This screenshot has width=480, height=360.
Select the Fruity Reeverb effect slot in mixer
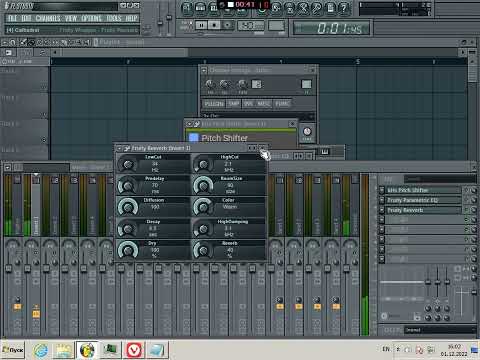(x=423, y=210)
